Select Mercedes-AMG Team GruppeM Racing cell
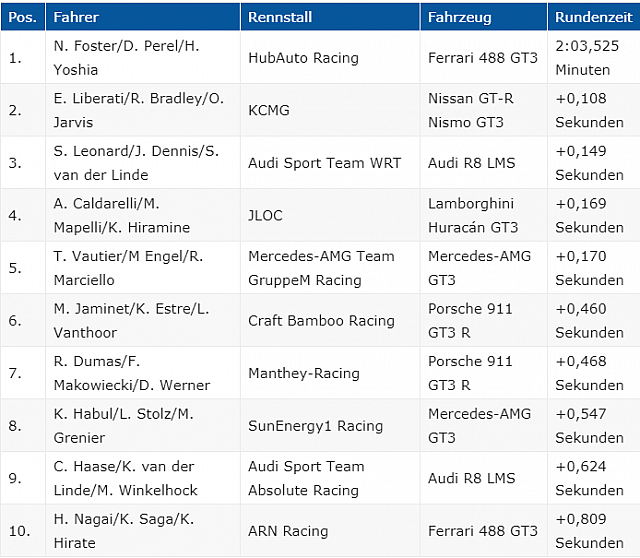Screen dimensions: 640x558 (330, 268)
